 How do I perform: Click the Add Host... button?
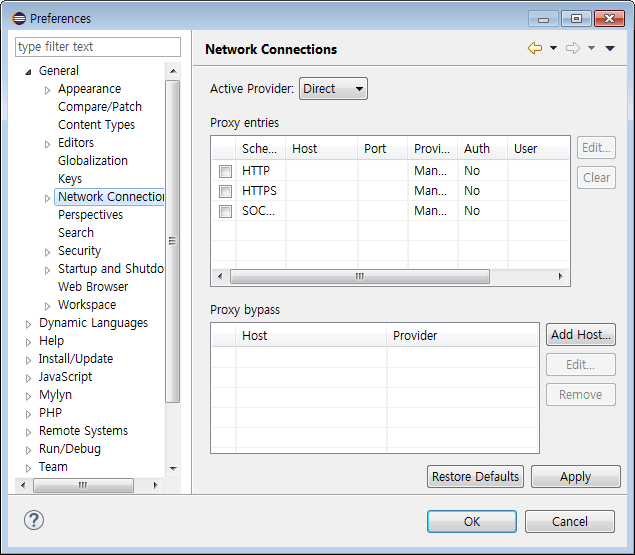580,335
